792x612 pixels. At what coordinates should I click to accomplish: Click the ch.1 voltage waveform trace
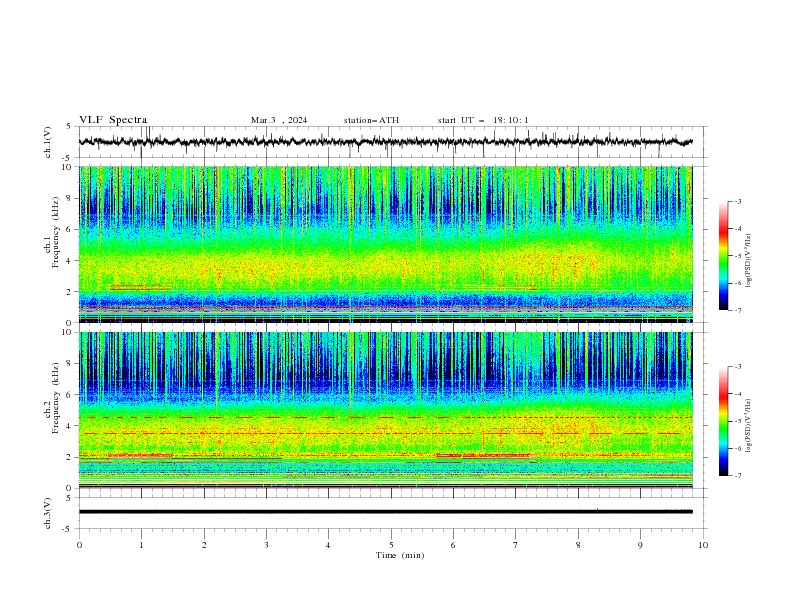click(x=385, y=142)
